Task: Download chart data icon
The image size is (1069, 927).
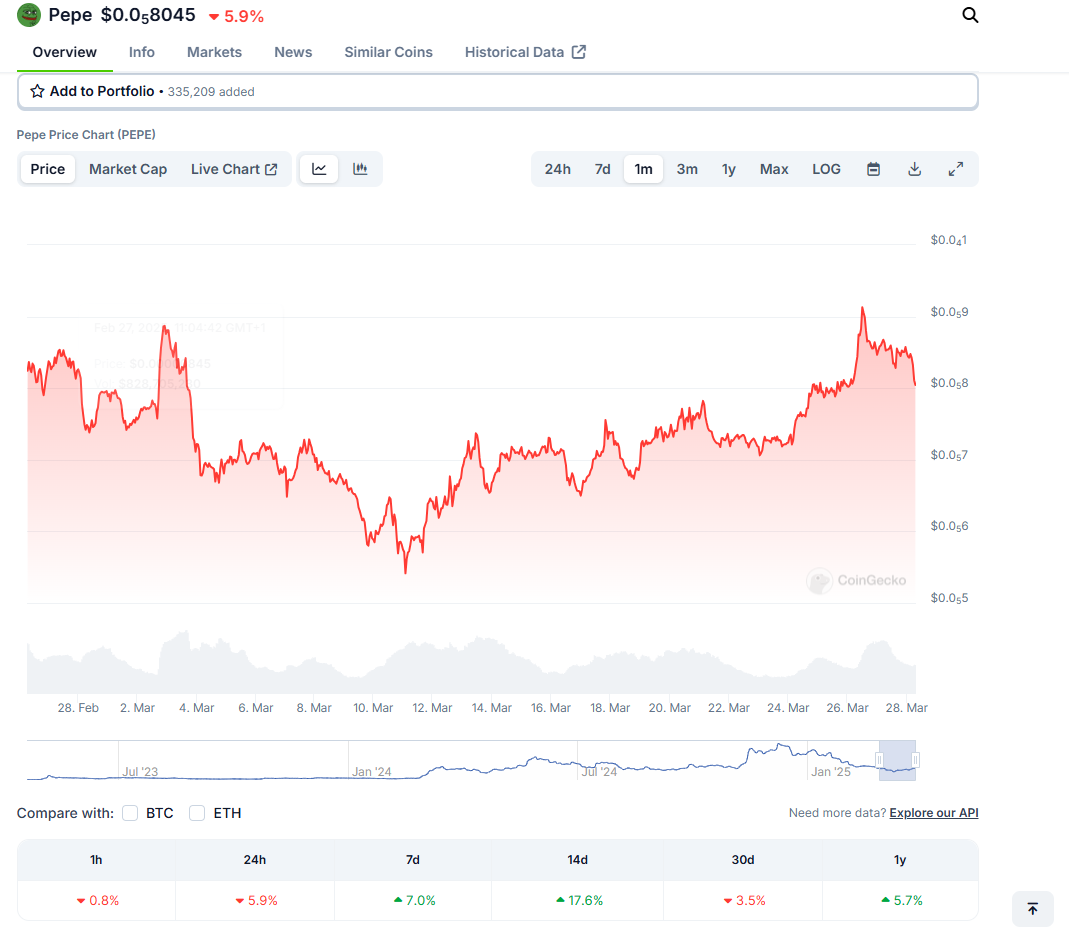Action: pos(915,169)
